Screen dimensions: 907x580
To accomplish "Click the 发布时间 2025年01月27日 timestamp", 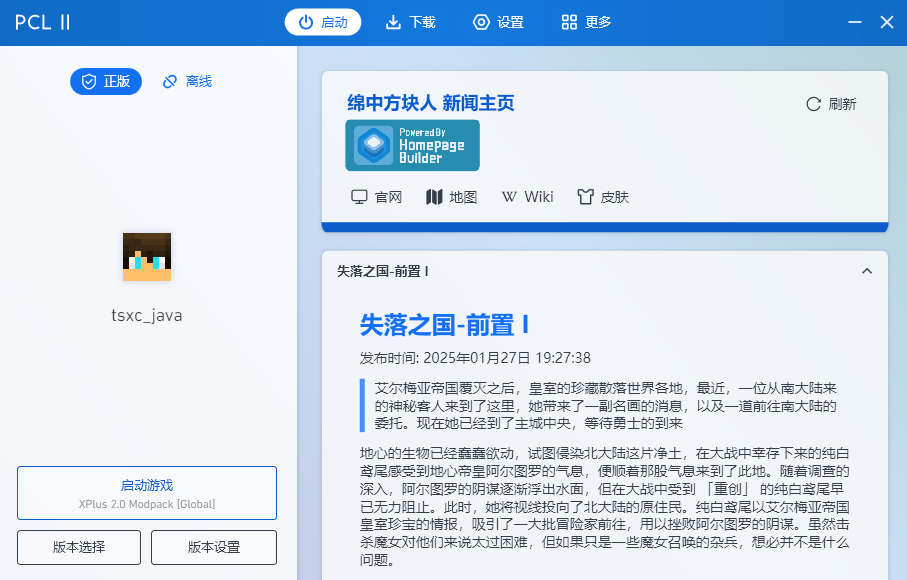I will [x=475, y=358].
